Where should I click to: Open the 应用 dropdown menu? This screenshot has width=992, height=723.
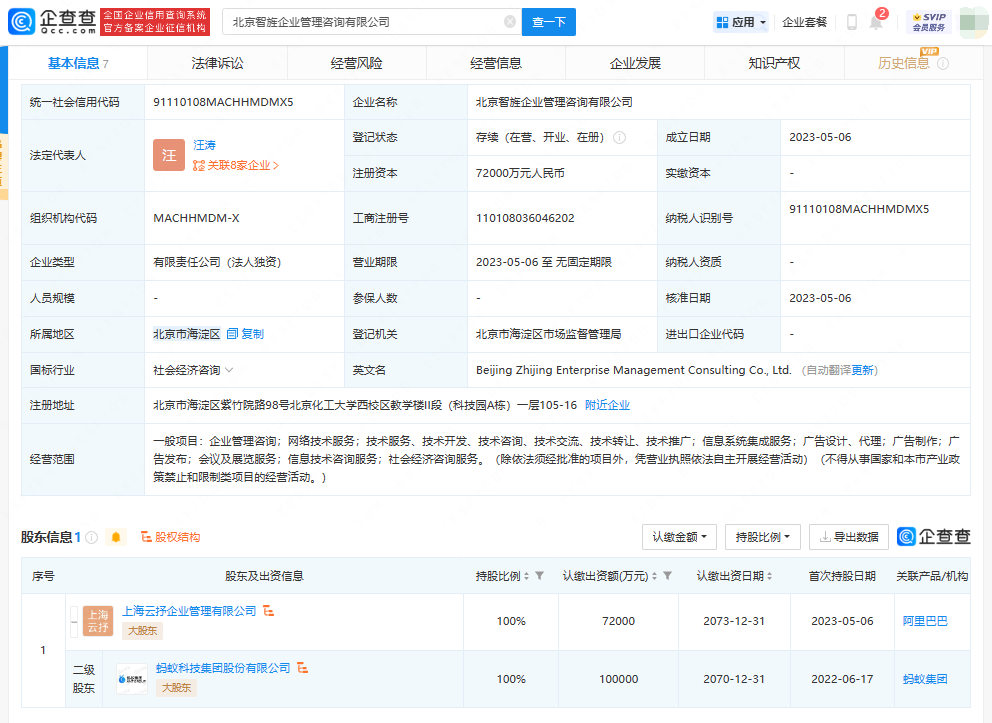tap(741, 21)
